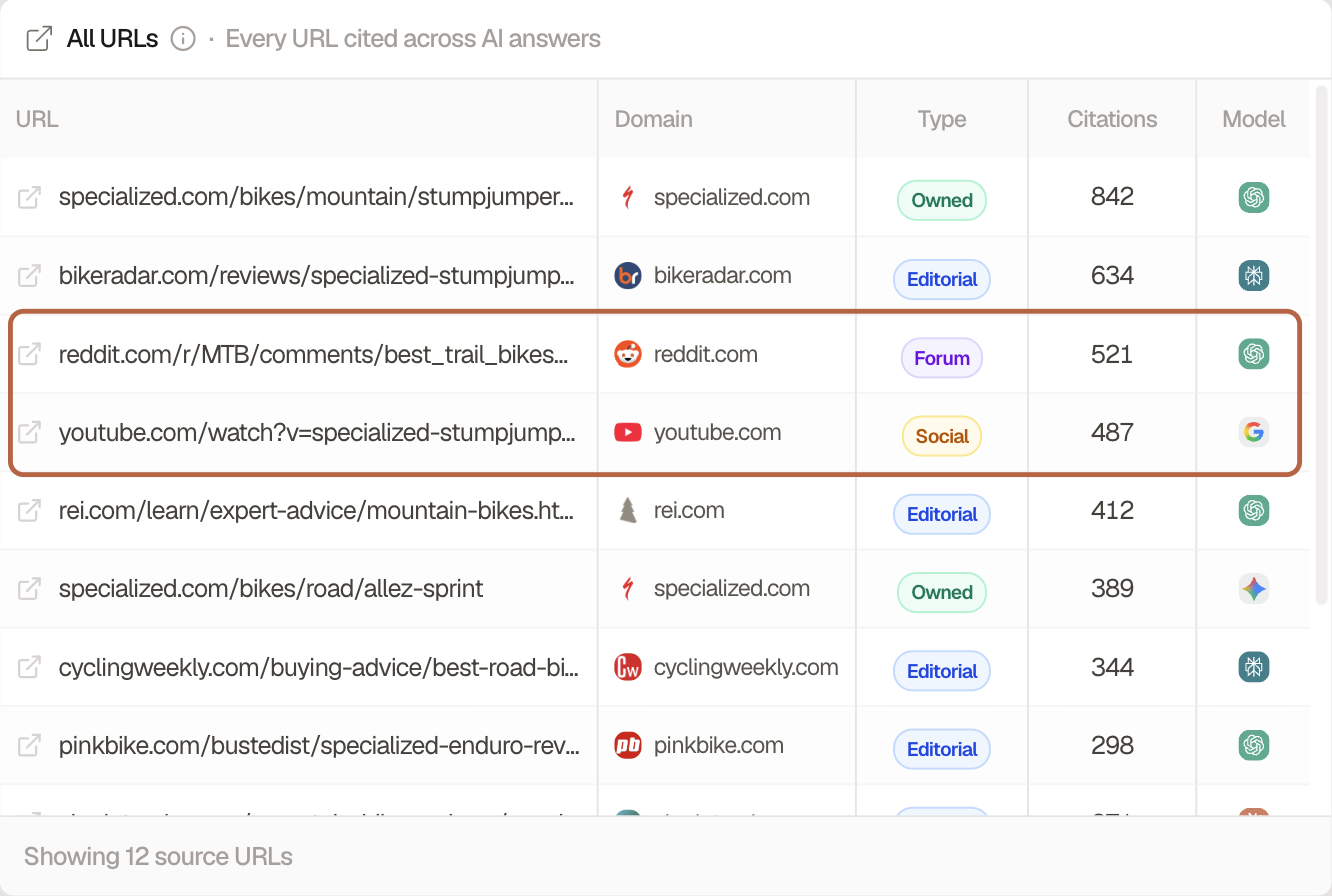
Task: Click the Google model icon in youtube row
Action: (x=1253, y=432)
